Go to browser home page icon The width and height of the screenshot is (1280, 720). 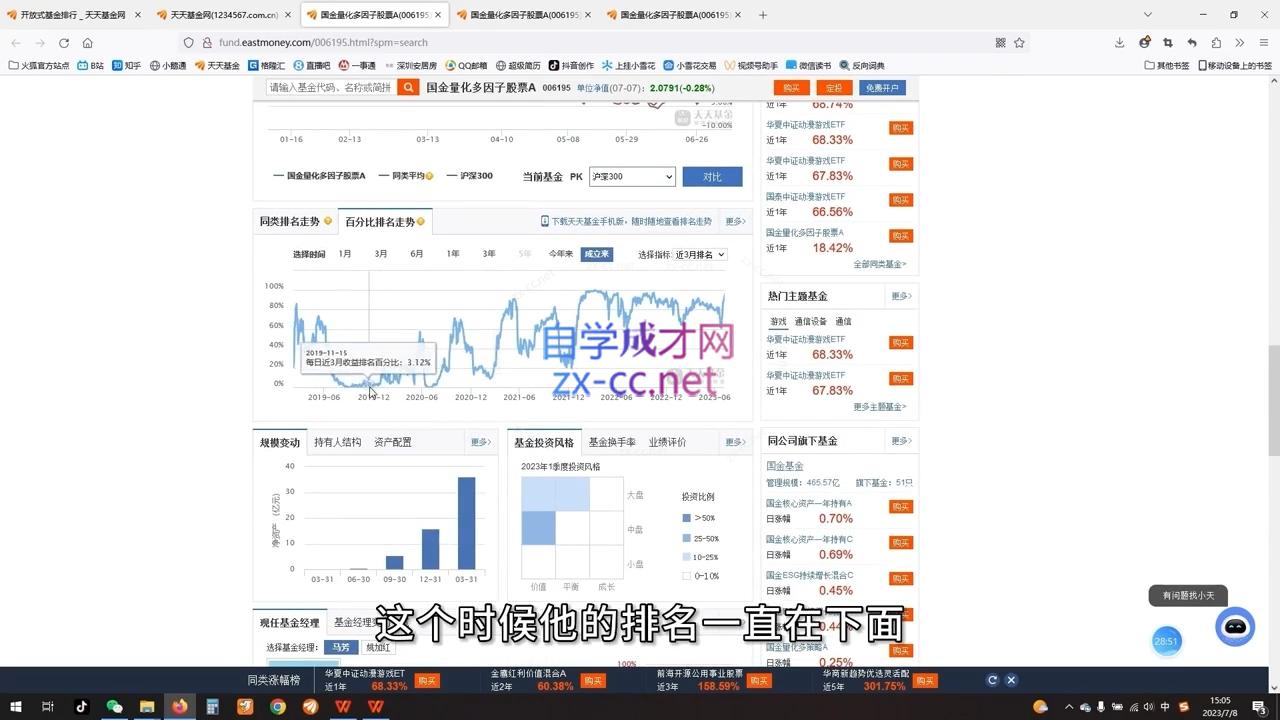click(88, 43)
